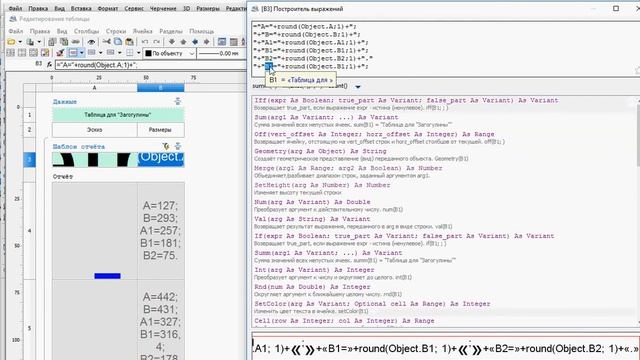Open the Вставка menu in main menu bar
The width and height of the screenshot is (640, 360).
coord(81,9)
